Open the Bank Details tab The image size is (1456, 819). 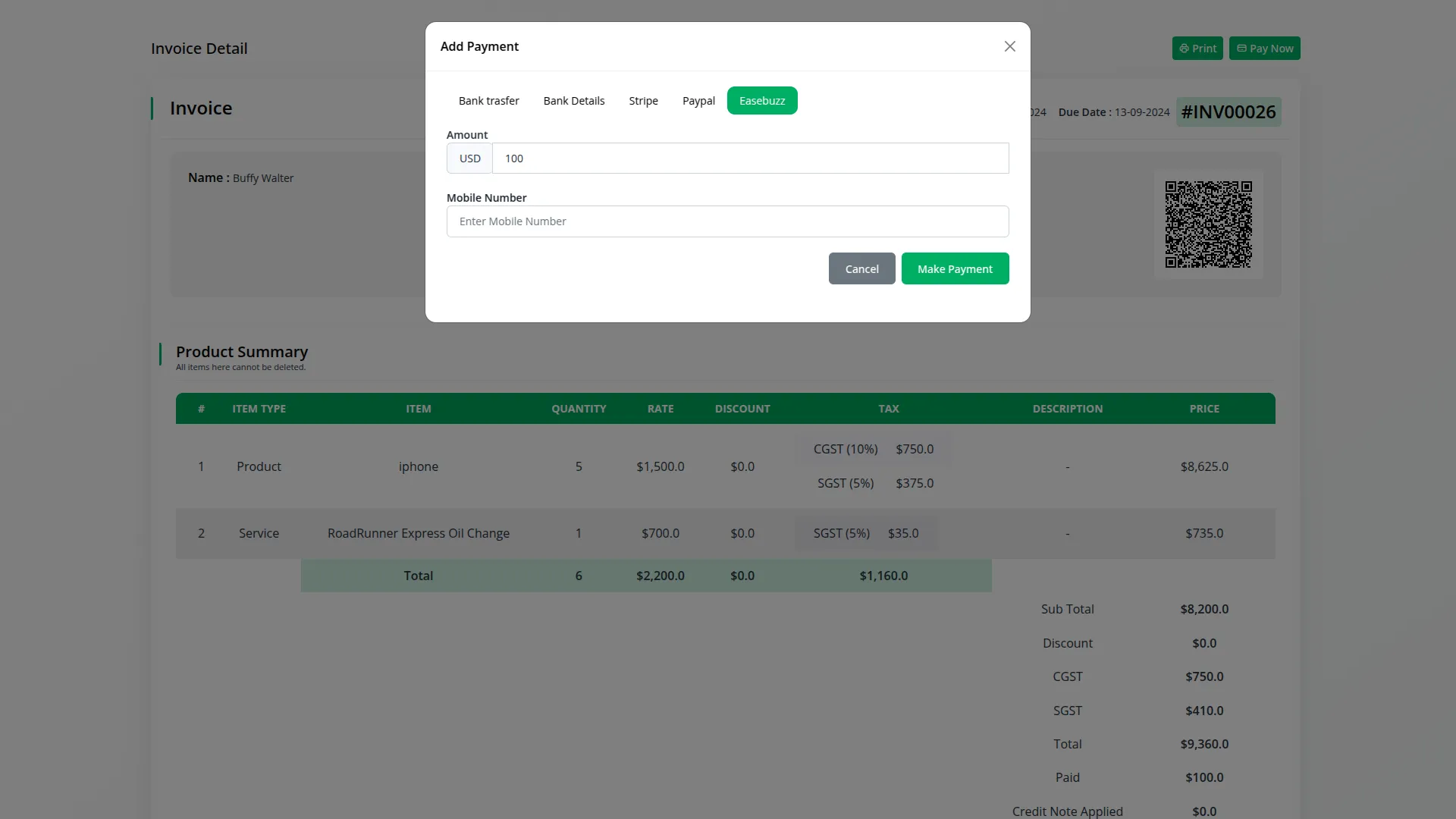(x=573, y=101)
